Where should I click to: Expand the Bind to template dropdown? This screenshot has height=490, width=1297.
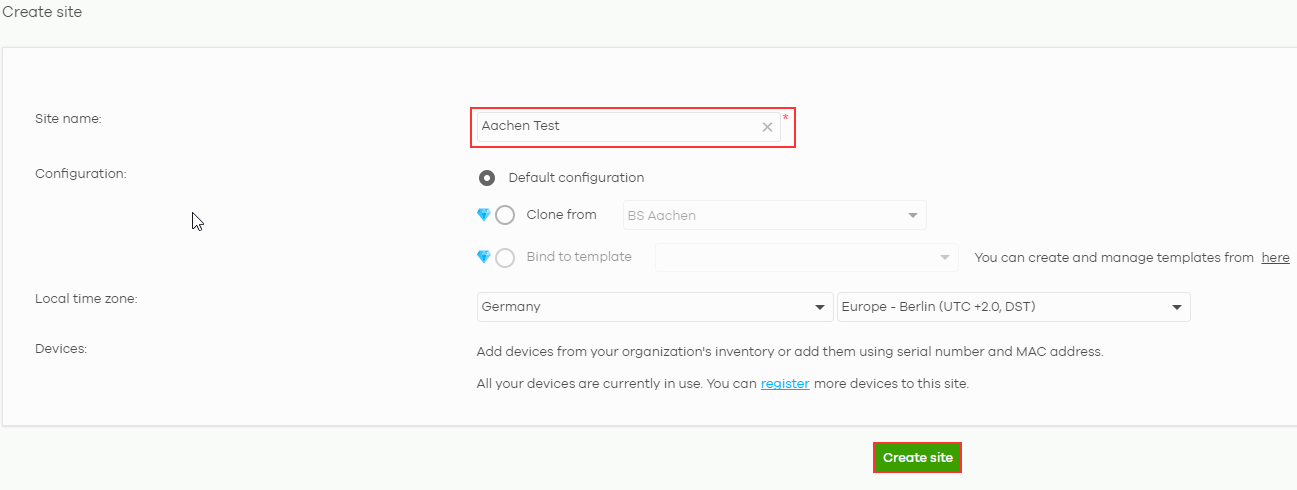pyautogui.click(x=805, y=257)
